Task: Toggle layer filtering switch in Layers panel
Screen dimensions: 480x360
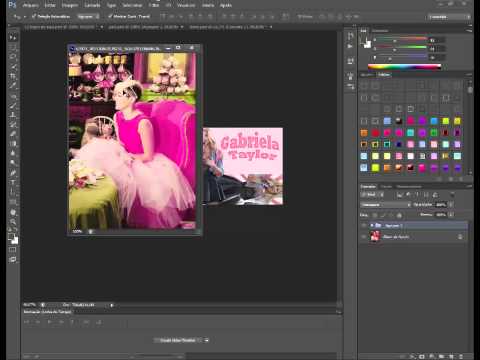Action: (x=452, y=194)
